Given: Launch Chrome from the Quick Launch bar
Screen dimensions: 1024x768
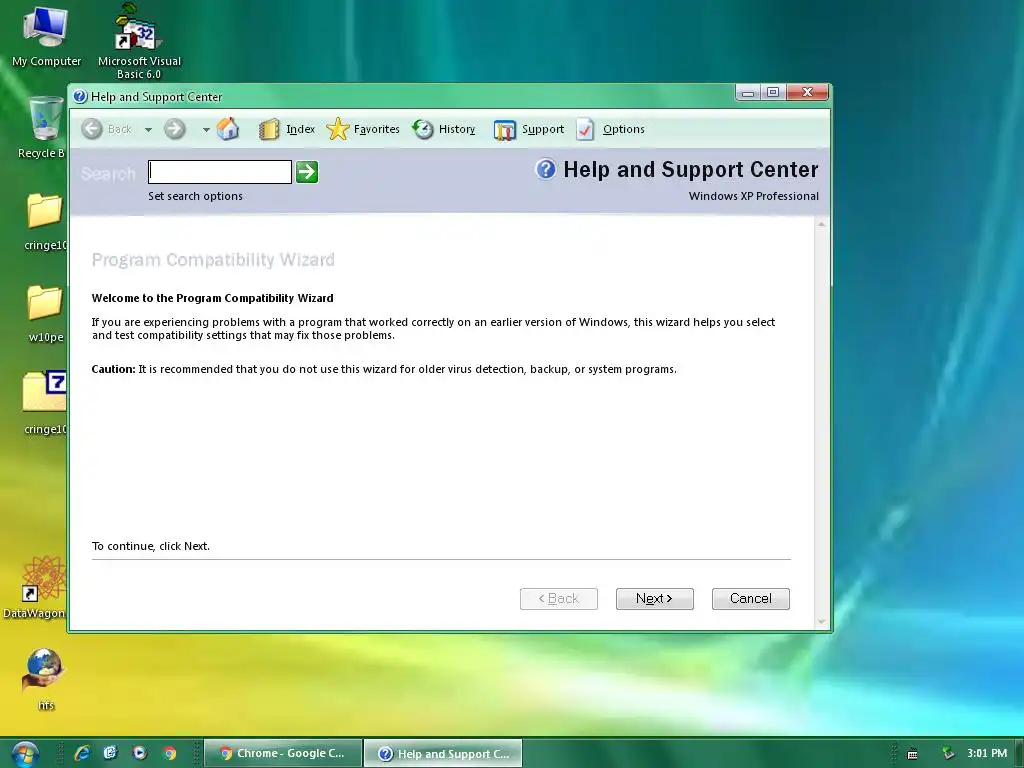Looking at the screenshot, I should click(x=170, y=753).
